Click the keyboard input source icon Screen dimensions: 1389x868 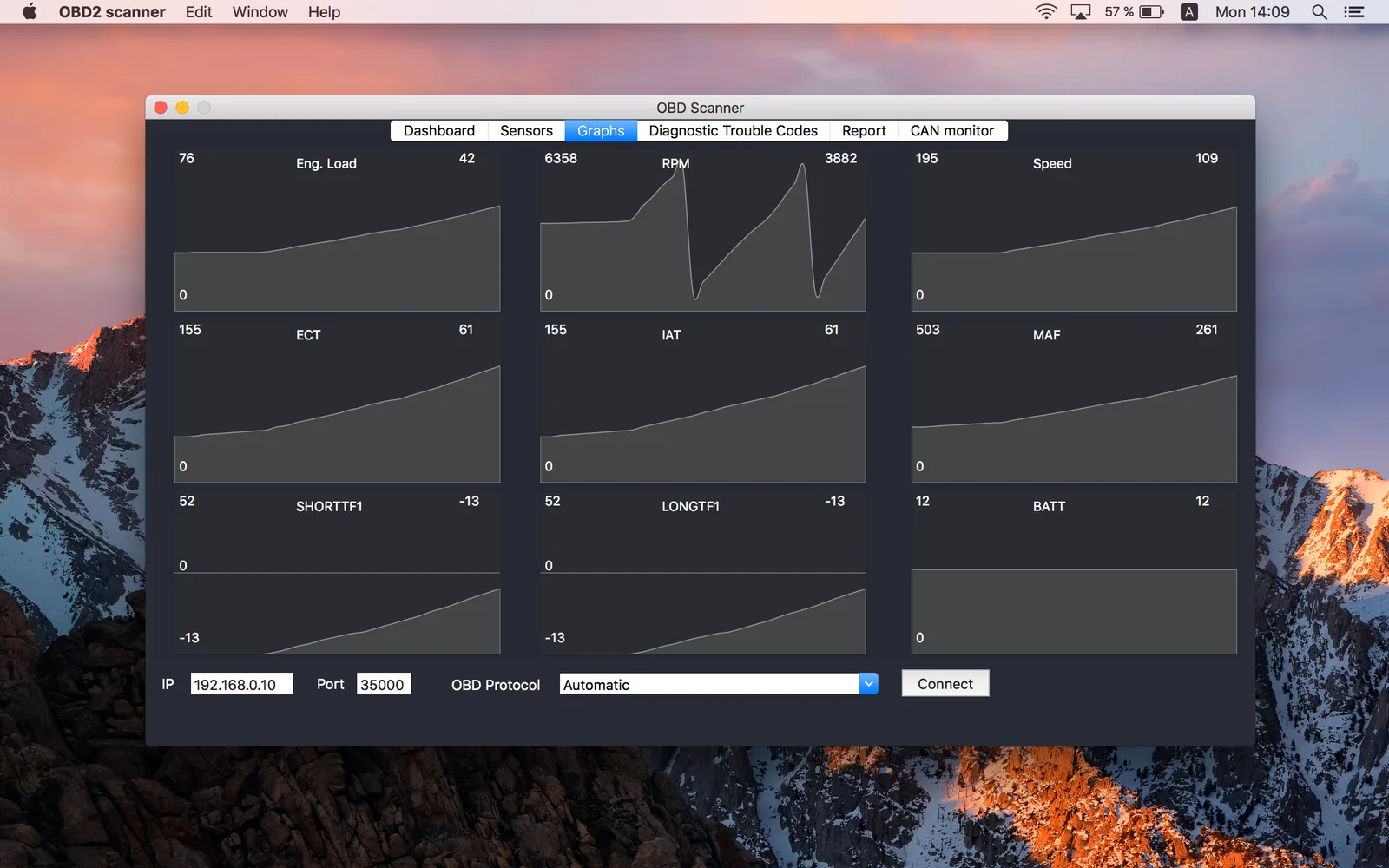pyautogui.click(x=1189, y=11)
